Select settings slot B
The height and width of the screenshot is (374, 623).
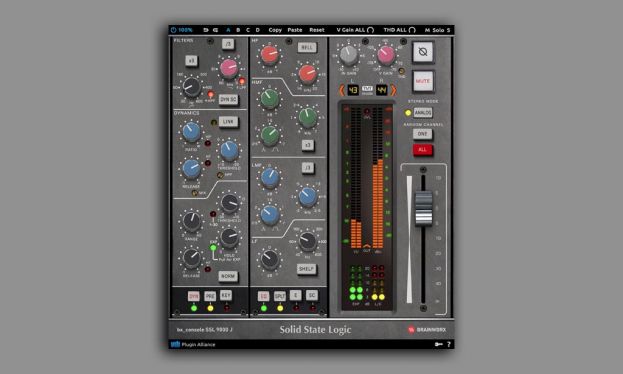(238, 30)
